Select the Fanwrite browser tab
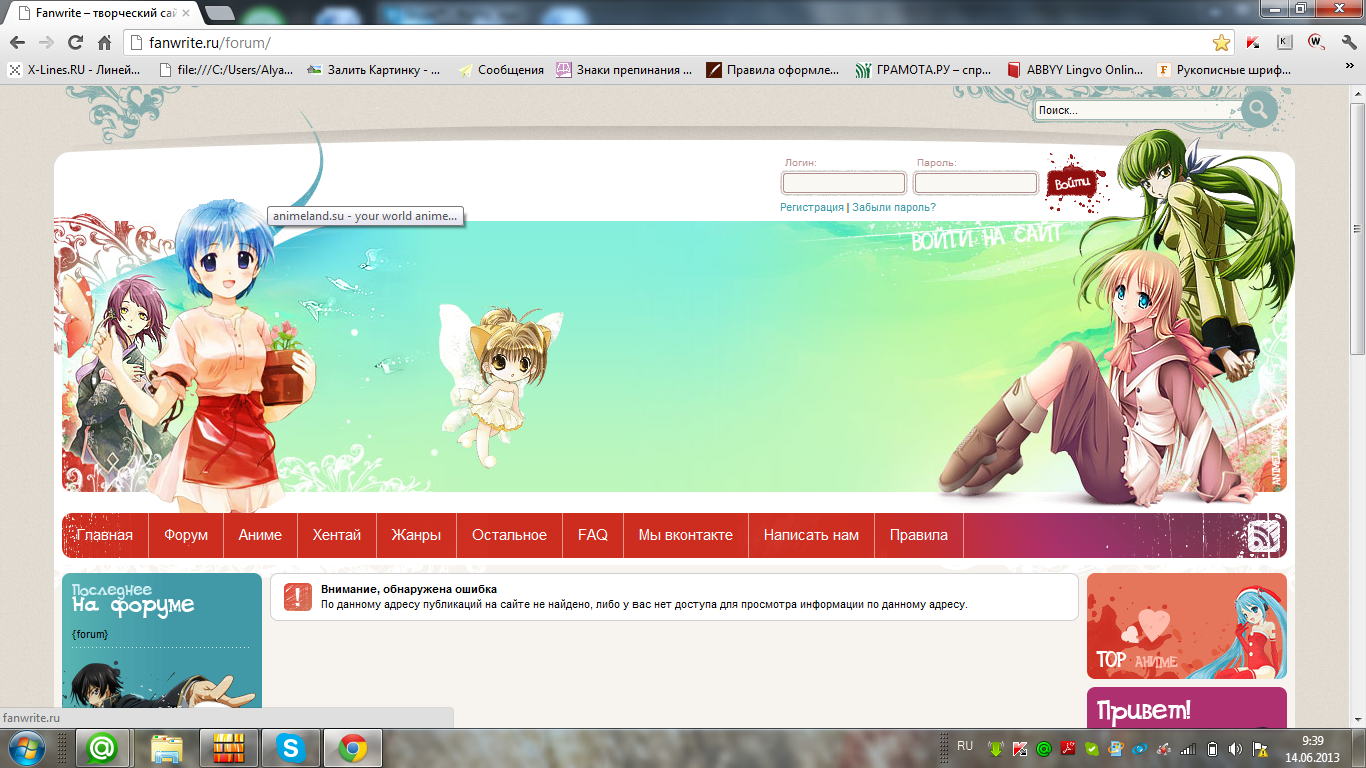 [103, 13]
